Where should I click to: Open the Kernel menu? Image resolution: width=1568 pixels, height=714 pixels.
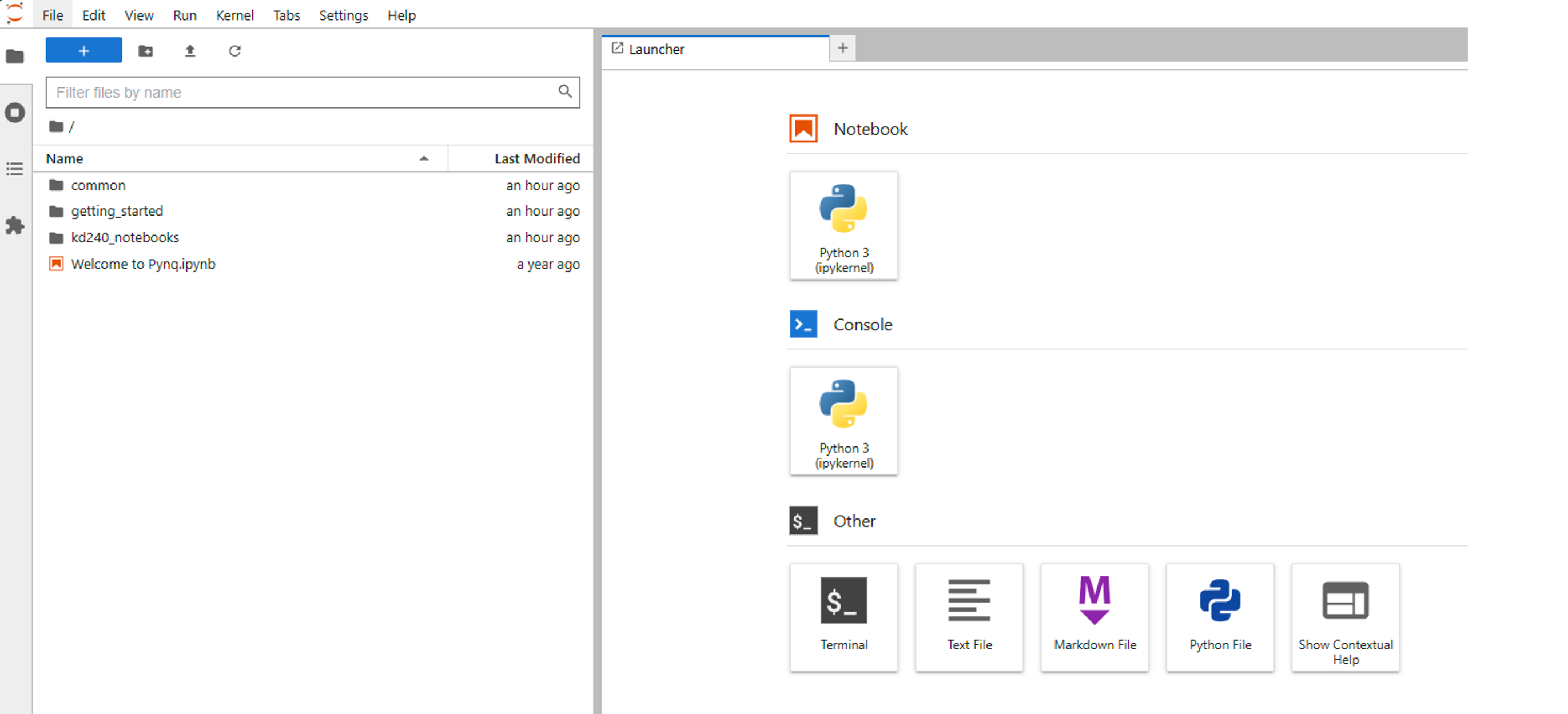tap(234, 15)
